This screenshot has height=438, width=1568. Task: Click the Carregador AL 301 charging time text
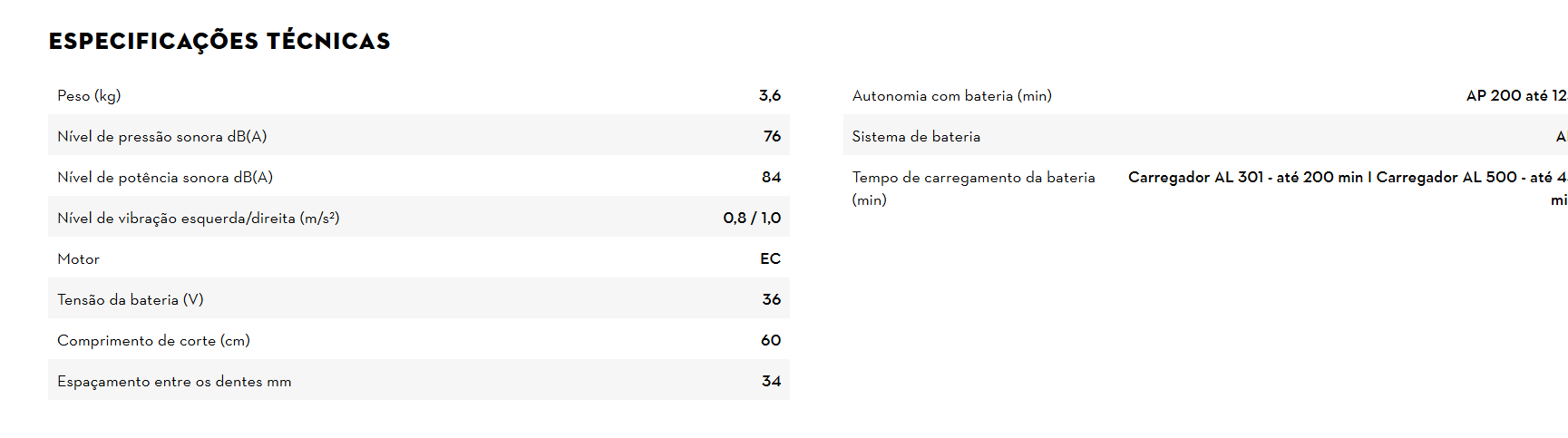point(1245,177)
